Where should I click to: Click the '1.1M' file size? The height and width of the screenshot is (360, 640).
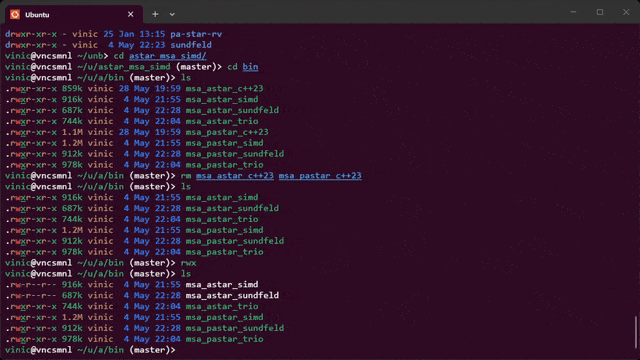72,132
